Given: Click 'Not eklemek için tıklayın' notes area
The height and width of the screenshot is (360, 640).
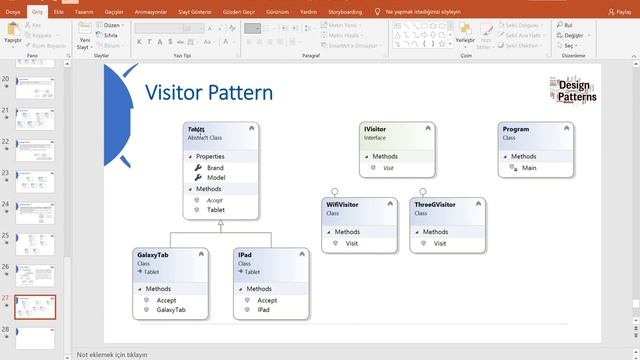Looking at the screenshot, I should [112, 355].
